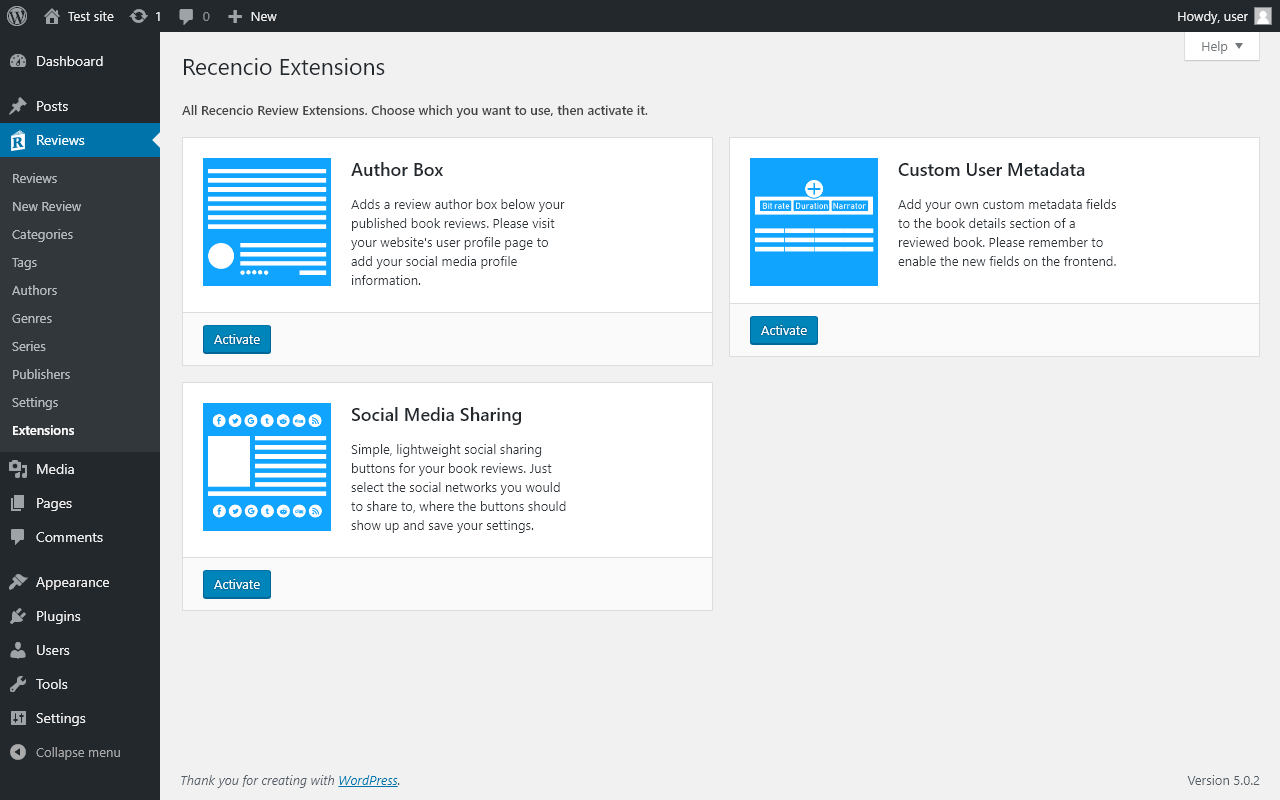The height and width of the screenshot is (800, 1280).
Task: Activate the Custom User Metadata extension
Action: click(x=784, y=331)
